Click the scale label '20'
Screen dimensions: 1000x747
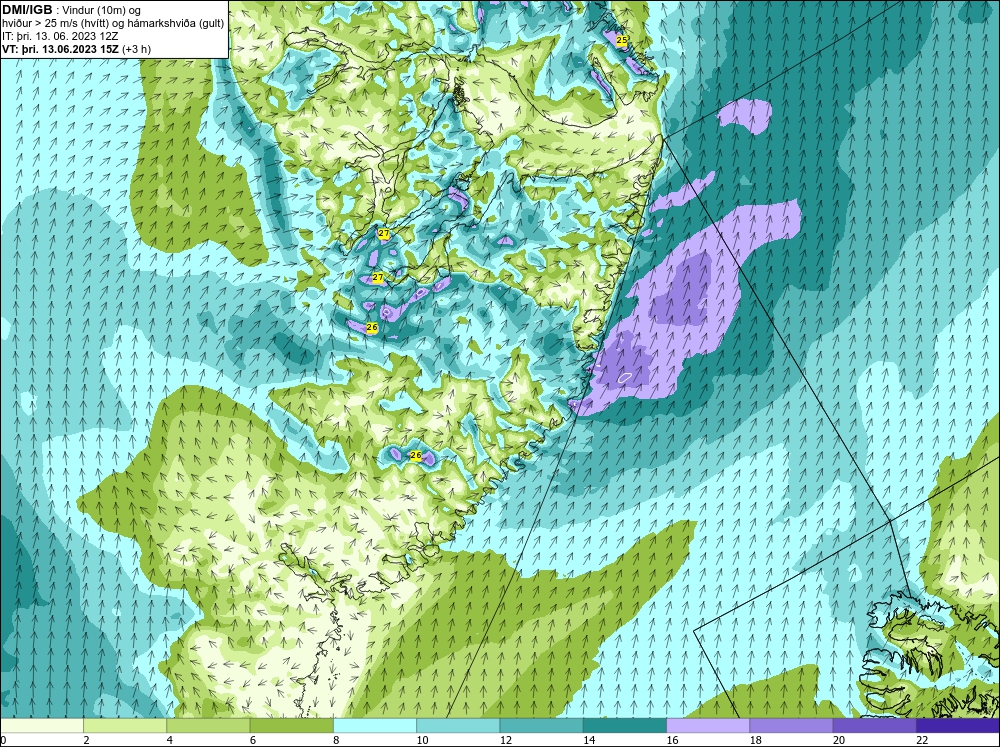839,740
